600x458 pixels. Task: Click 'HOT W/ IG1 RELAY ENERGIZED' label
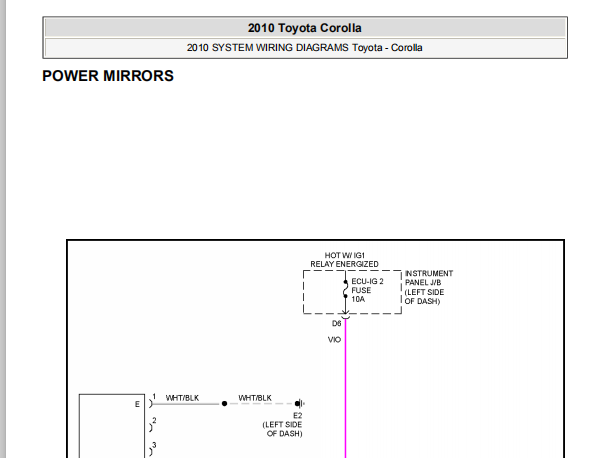(x=344, y=260)
